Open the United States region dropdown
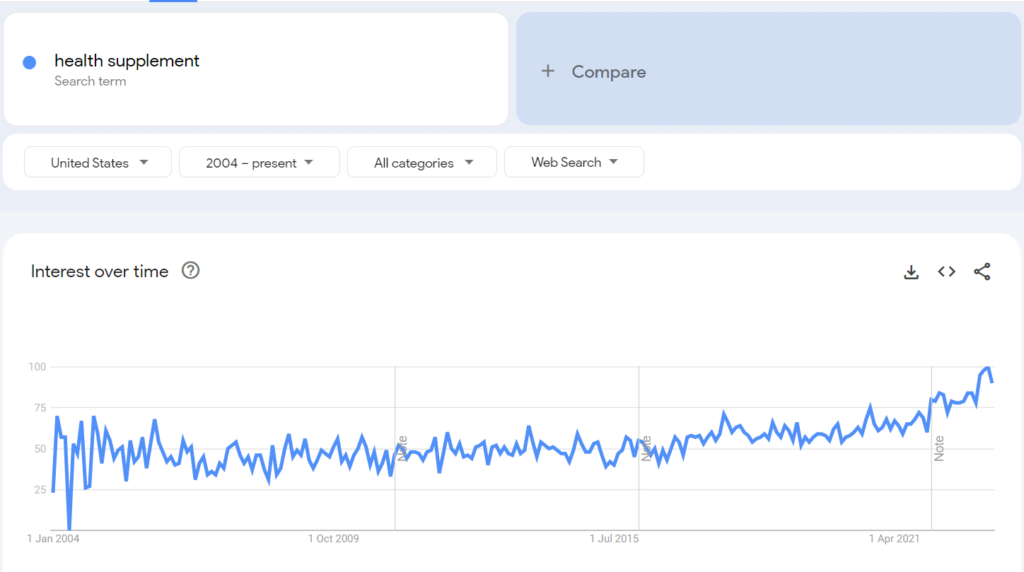The width and height of the screenshot is (1024, 572). (x=98, y=163)
